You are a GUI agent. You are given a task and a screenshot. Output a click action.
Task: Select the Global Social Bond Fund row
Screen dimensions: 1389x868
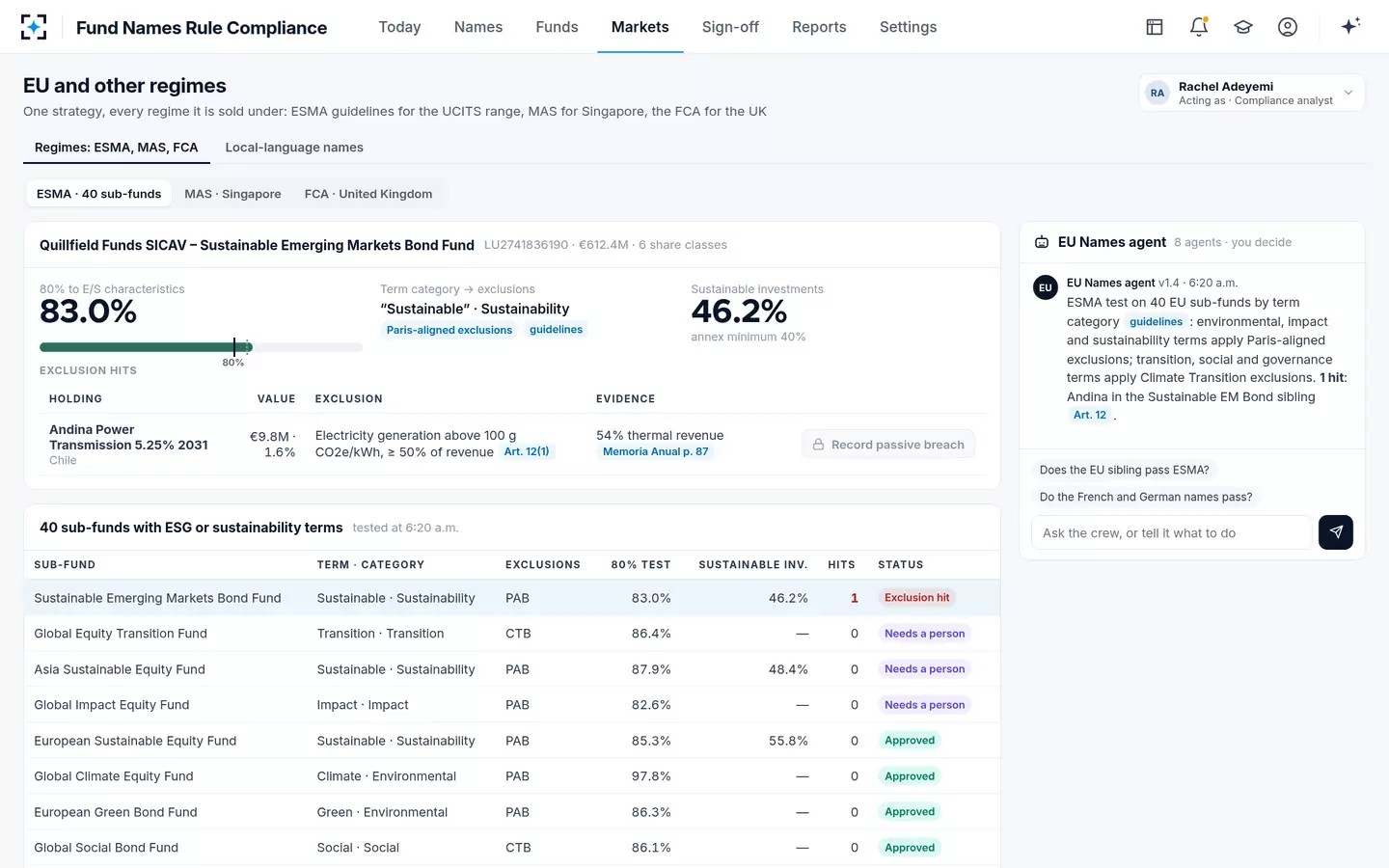[511, 848]
